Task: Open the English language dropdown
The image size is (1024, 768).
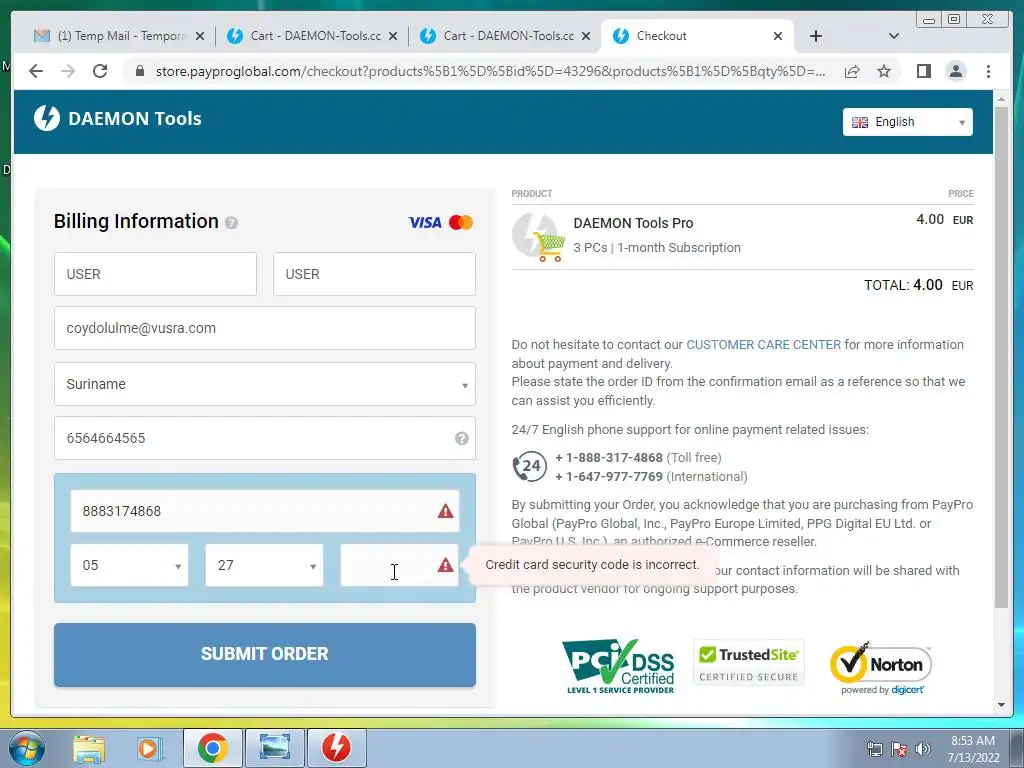Action: point(908,122)
